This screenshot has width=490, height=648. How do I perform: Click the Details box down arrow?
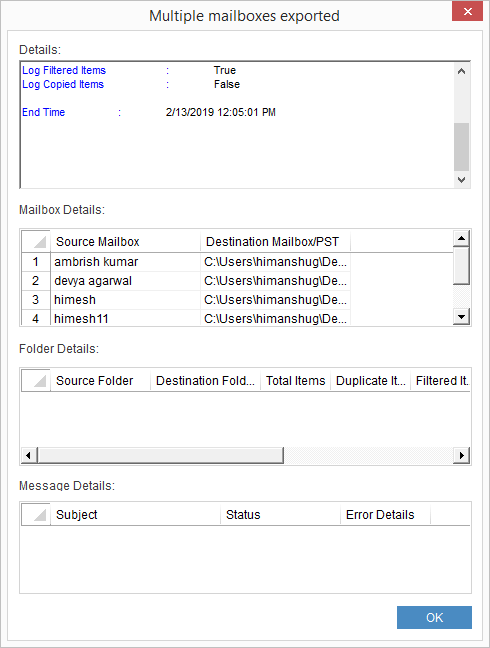461,180
